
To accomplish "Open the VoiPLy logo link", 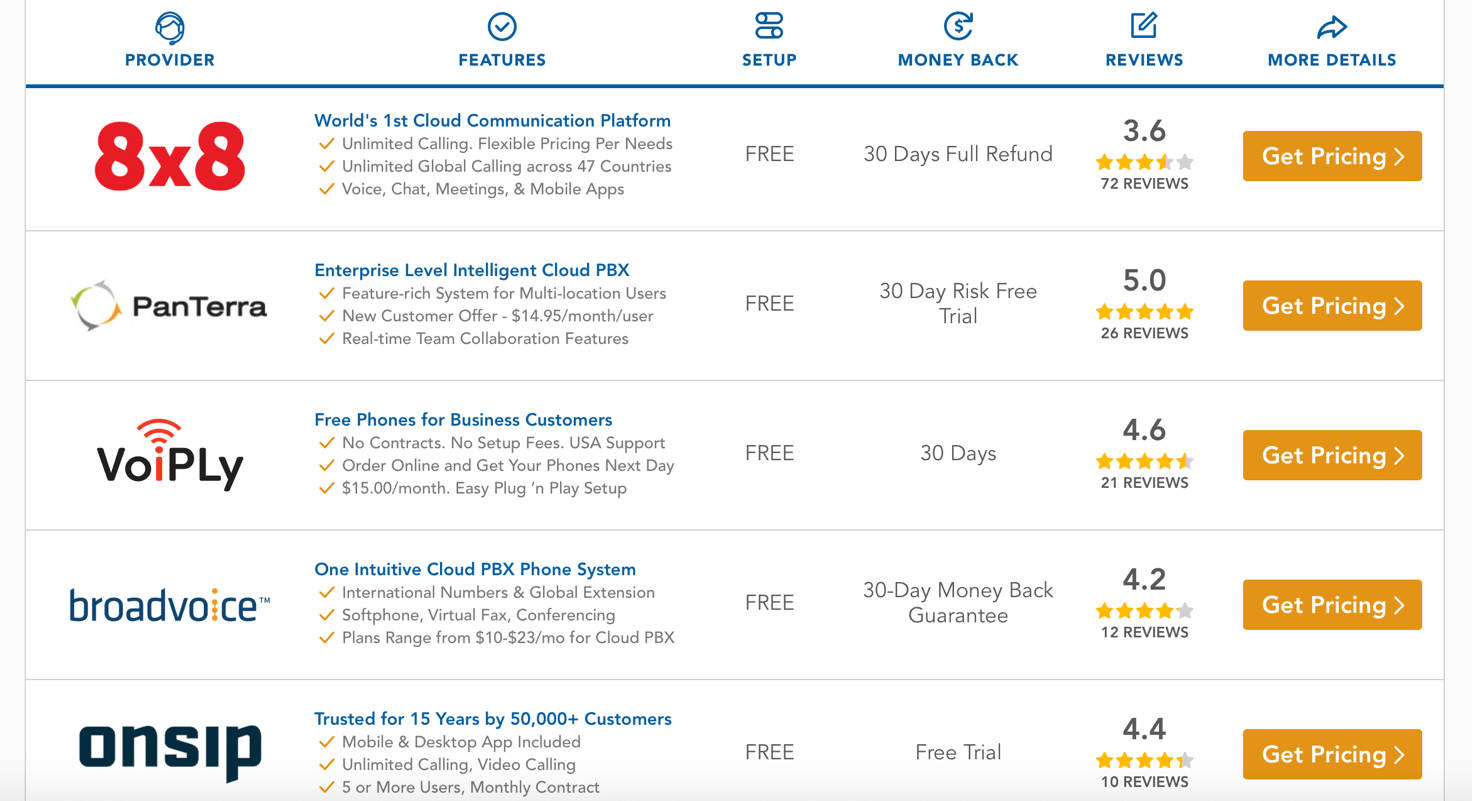I will [170, 455].
